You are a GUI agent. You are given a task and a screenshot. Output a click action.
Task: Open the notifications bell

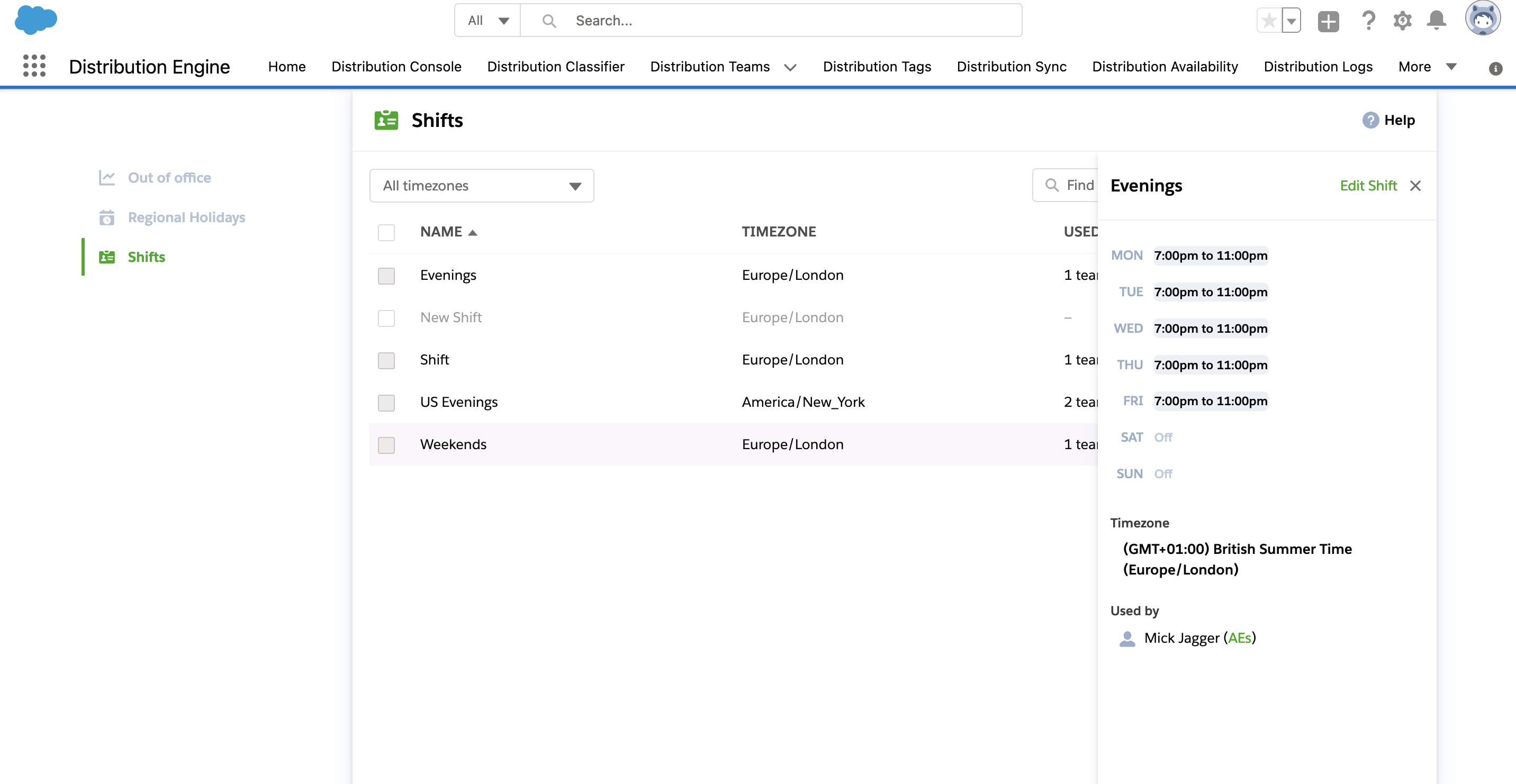(1437, 21)
